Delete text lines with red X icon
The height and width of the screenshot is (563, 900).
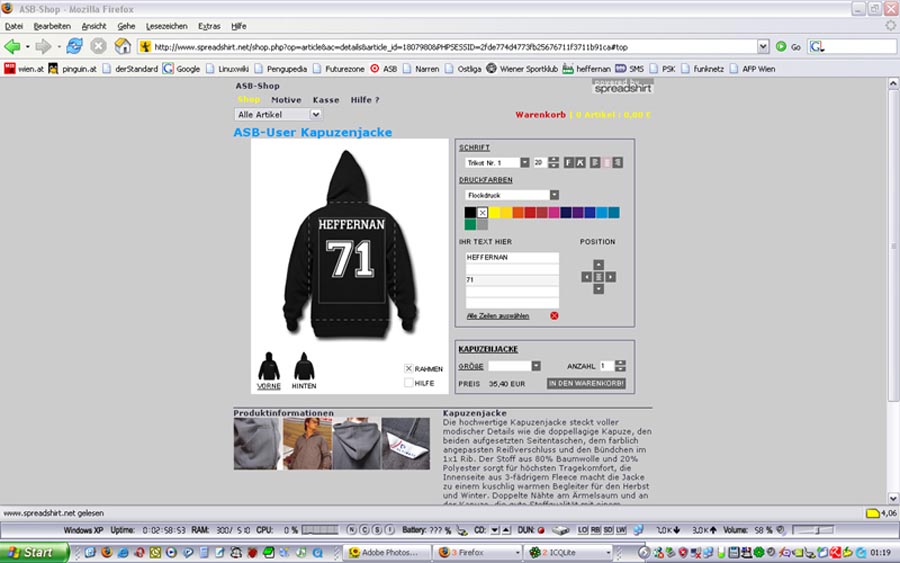pos(554,316)
